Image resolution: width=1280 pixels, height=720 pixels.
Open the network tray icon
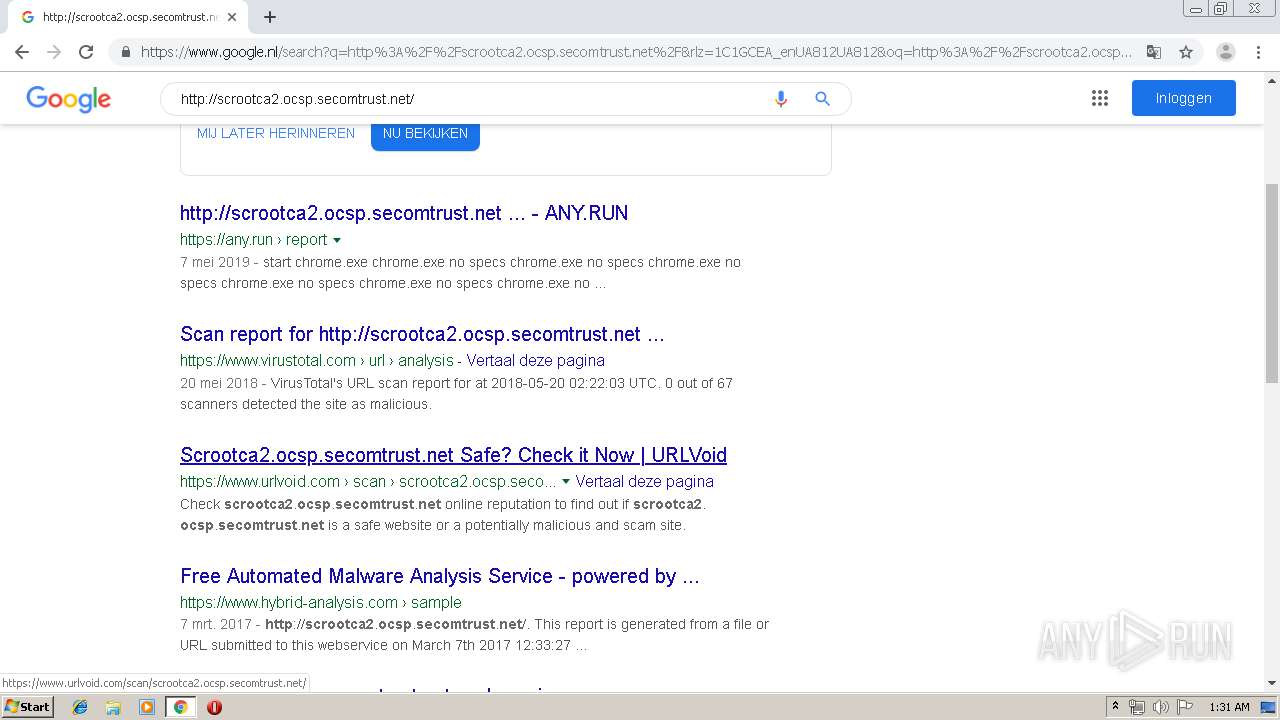point(1137,707)
